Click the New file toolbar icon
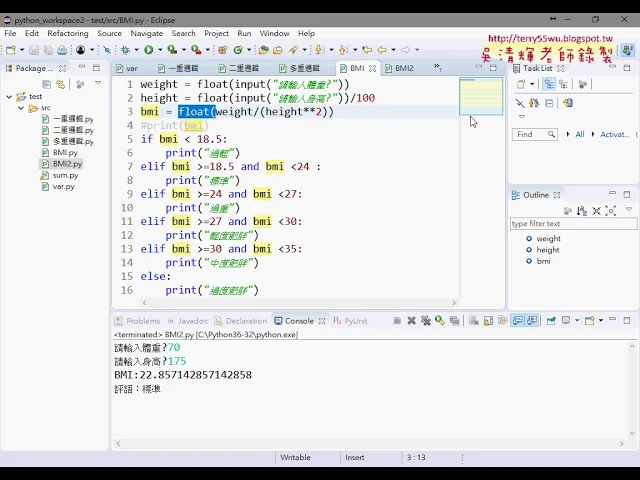Image resolution: width=640 pixels, height=480 pixels. tap(11, 50)
